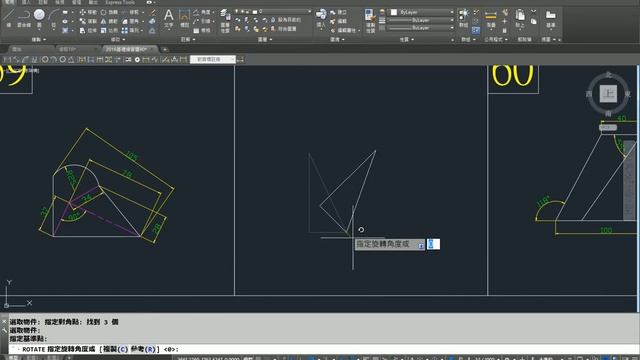Screen dimensions: 640x360
Task: Close the command line window
Action: (x=4, y=321)
